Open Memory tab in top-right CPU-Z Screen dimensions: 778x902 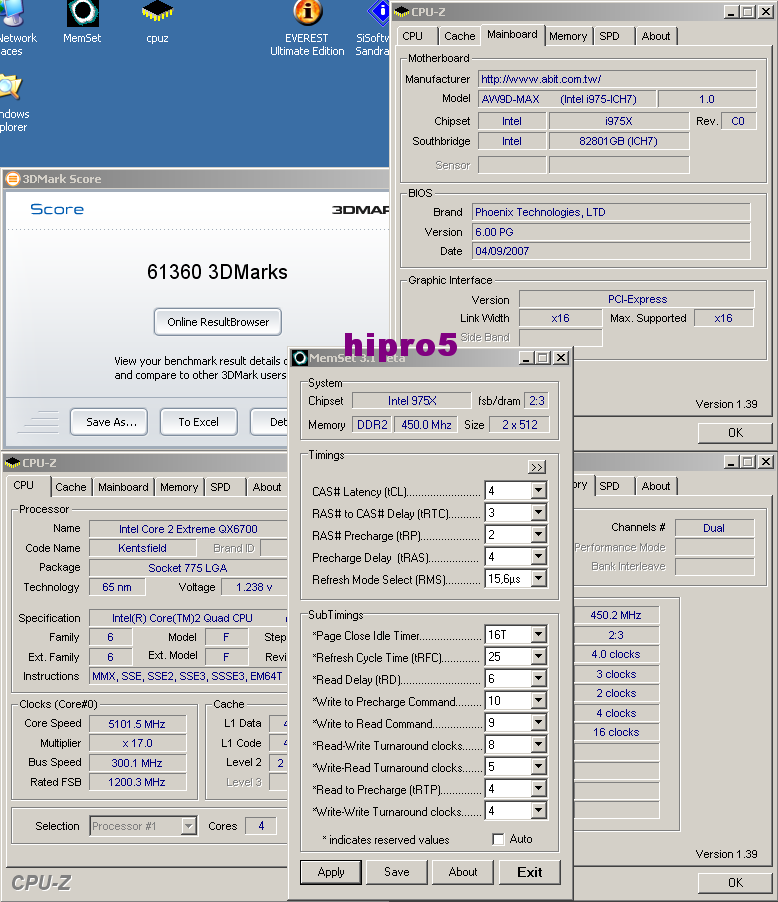[x=568, y=36]
